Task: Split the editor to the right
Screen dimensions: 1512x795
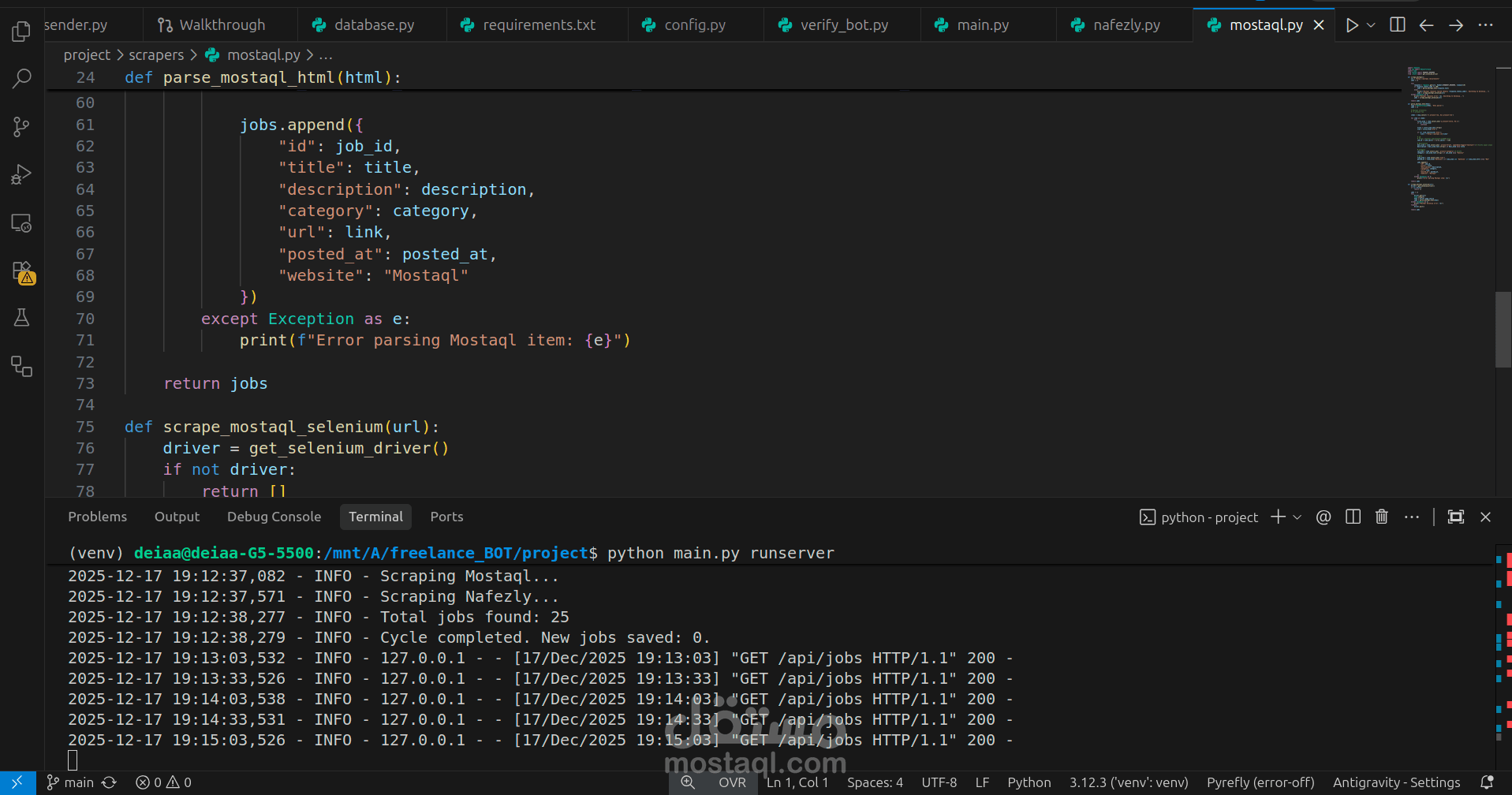Action: coord(1398,25)
